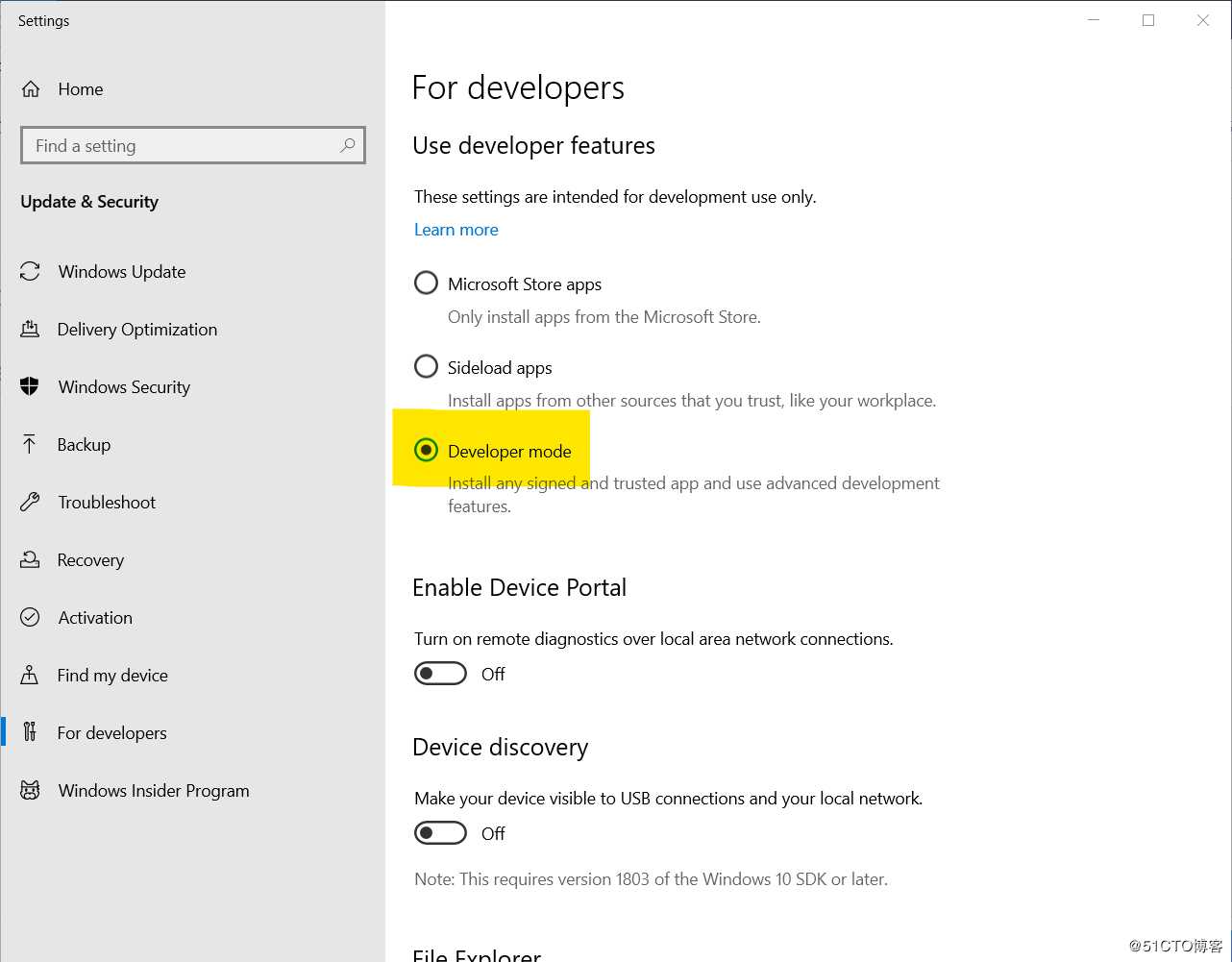Click 'These settings are intended for development' text
The image size is (1232, 962).
tap(615, 197)
